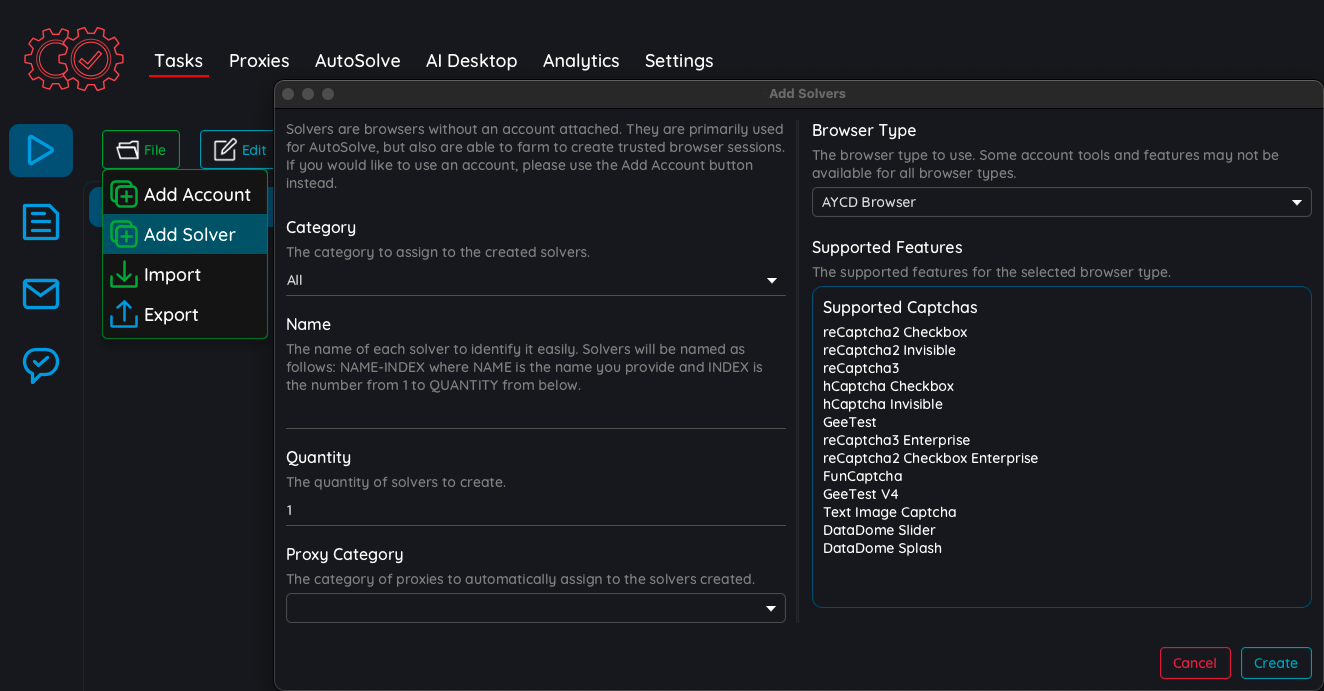
Task: Open the envelope mail sidebar icon
Action: coord(41,294)
